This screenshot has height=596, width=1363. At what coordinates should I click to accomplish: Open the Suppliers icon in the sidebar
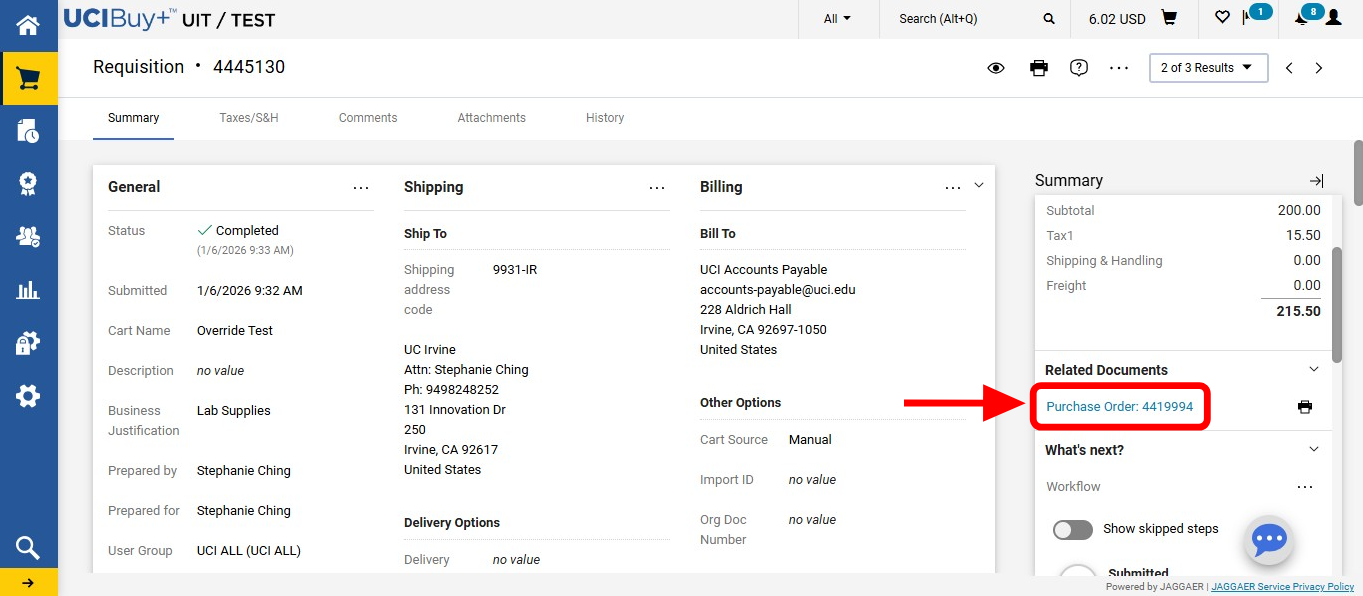[x=28, y=237]
